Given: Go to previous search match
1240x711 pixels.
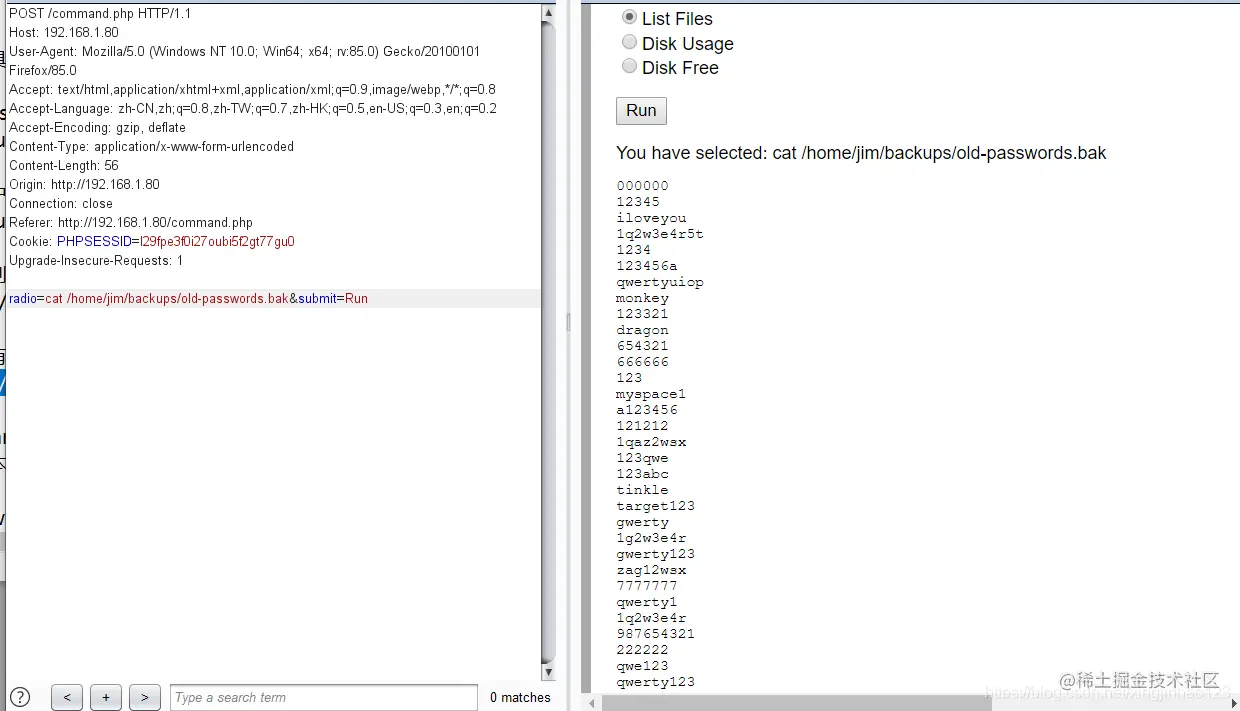Looking at the screenshot, I should [67, 697].
